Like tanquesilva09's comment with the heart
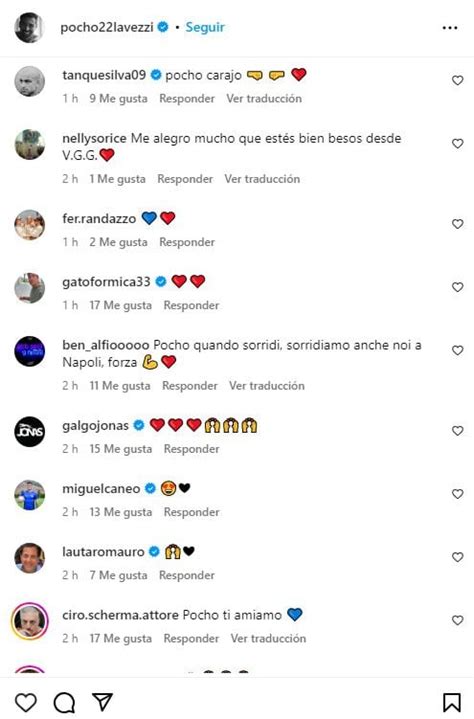Screen dimensions: 474x719 pos(457,80)
